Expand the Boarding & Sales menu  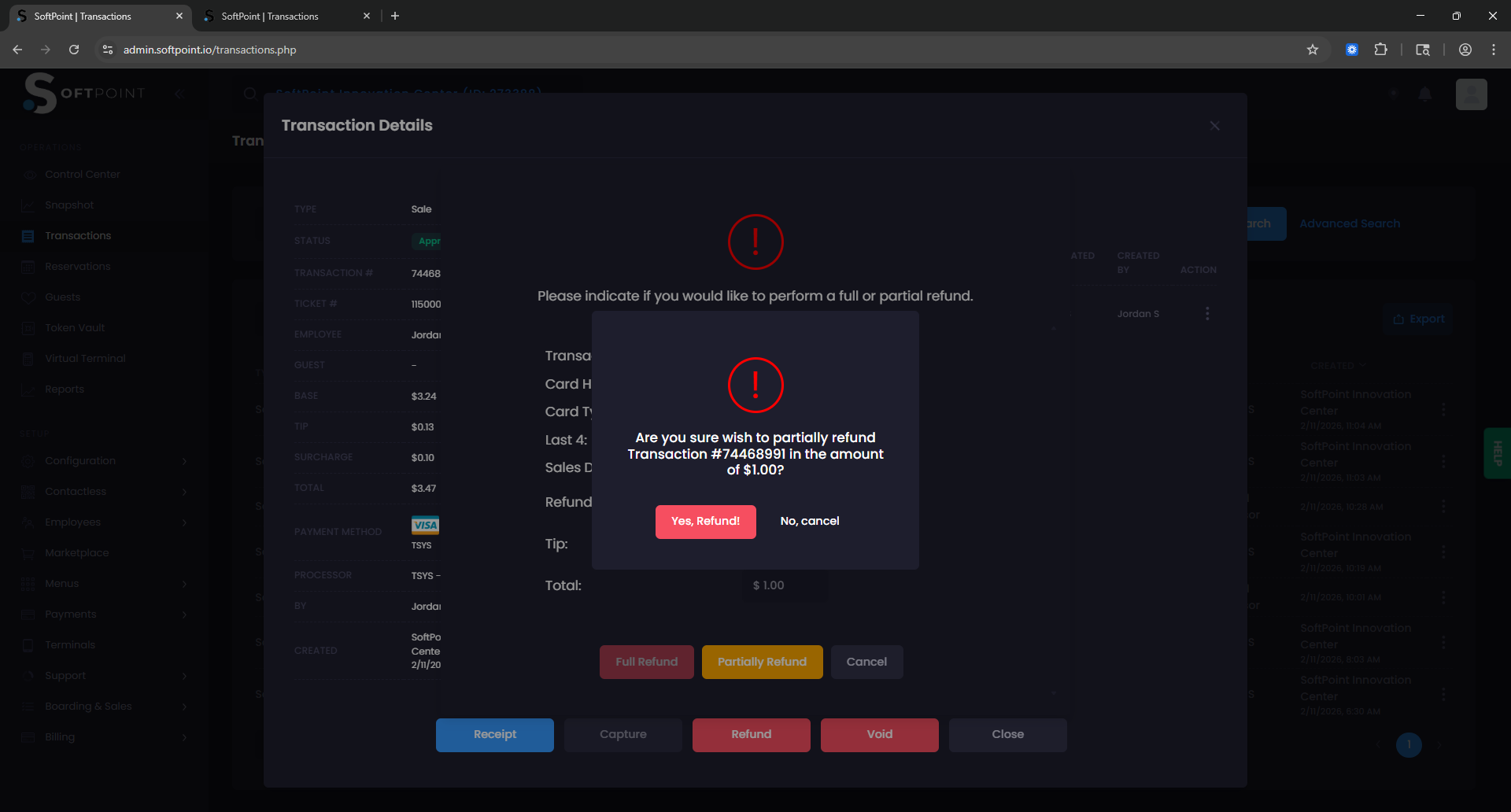[88, 706]
